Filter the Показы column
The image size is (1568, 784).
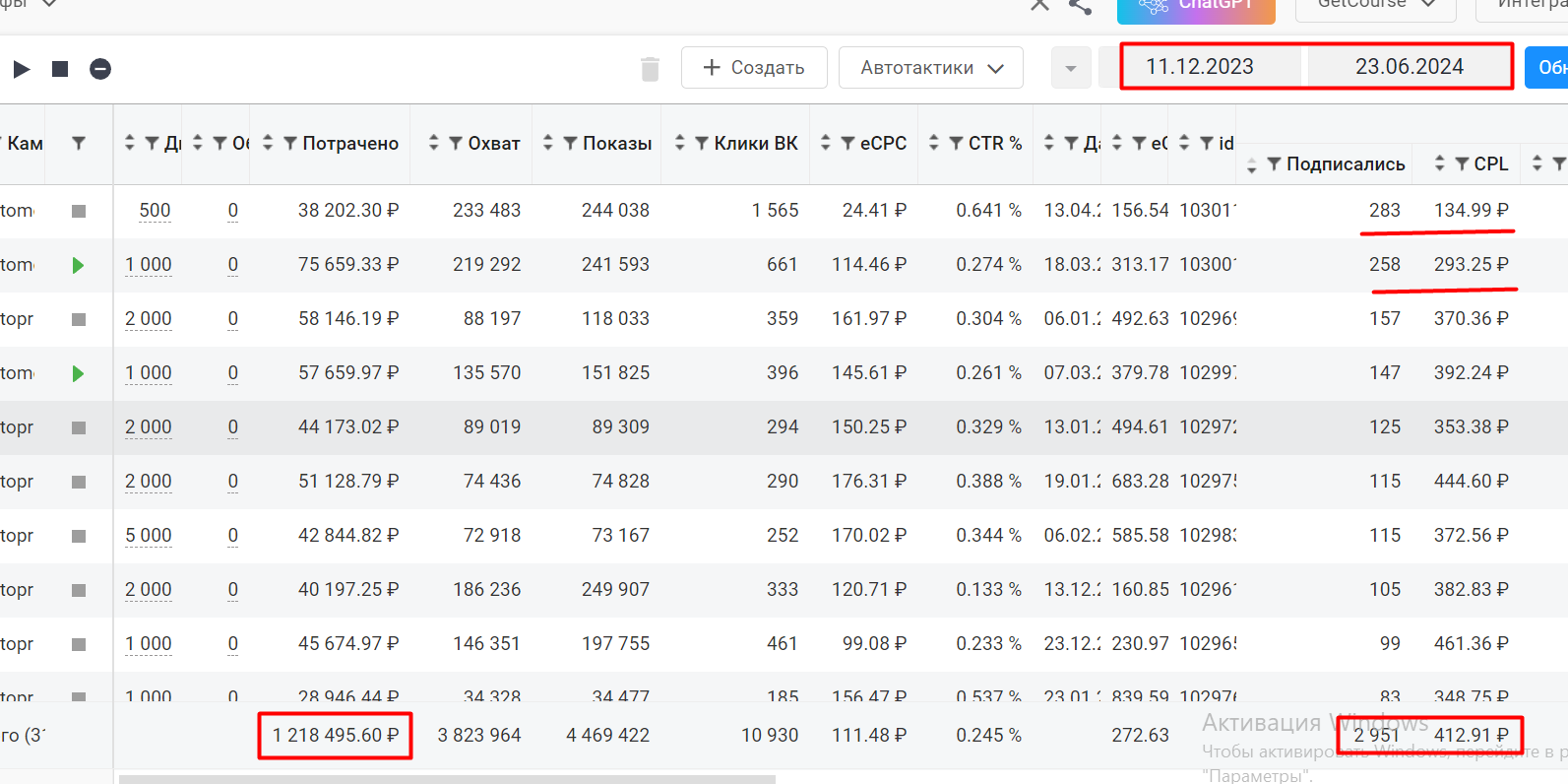tap(570, 144)
